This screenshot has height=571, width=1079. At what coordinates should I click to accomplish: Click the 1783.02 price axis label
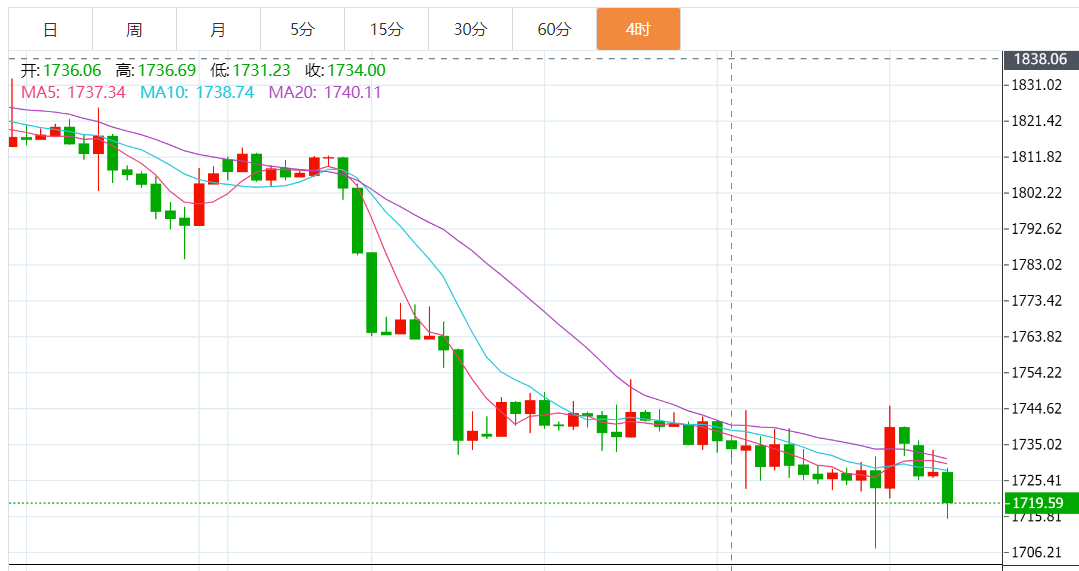pos(1036,265)
